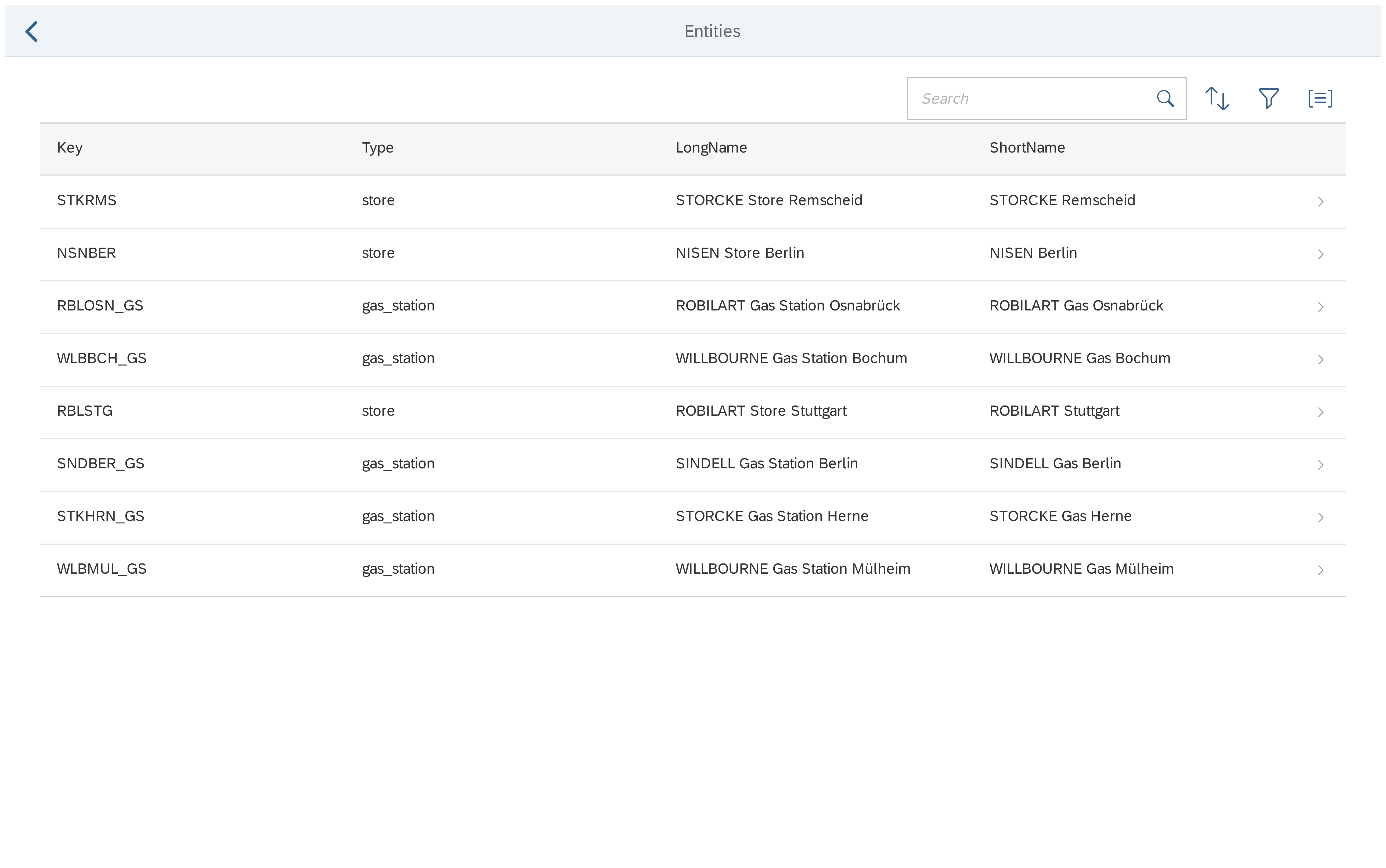This screenshot has height=868, width=1386.
Task: Open the sort settings icon
Action: click(1217, 99)
